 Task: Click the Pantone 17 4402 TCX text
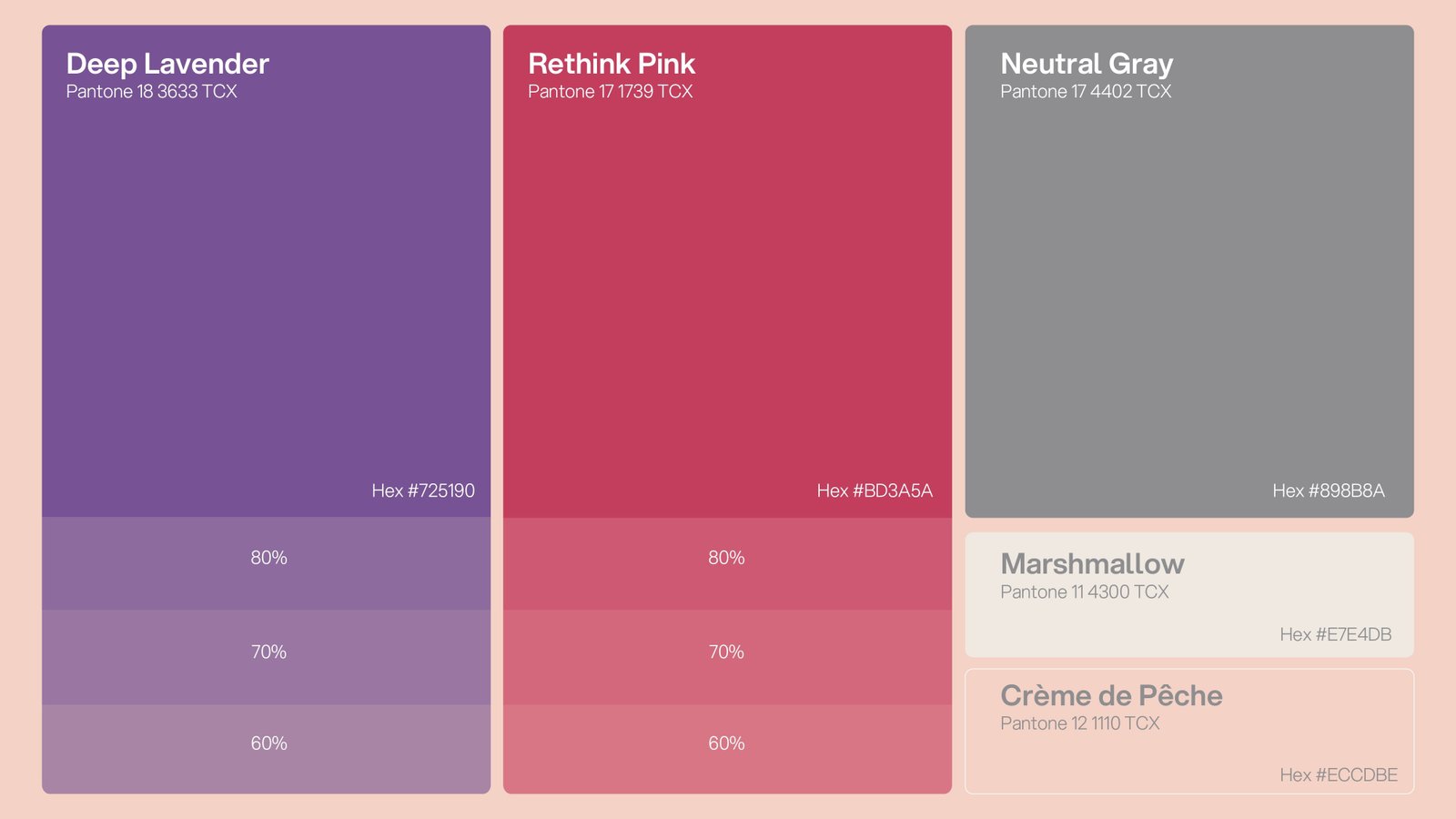(x=1086, y=92)
